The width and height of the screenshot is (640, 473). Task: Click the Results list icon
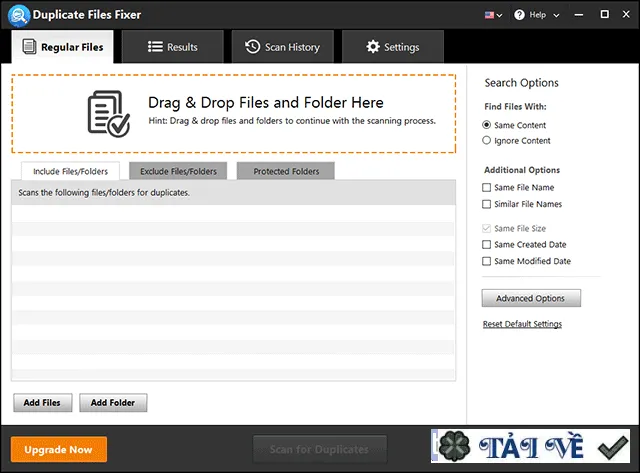(155, 47)
